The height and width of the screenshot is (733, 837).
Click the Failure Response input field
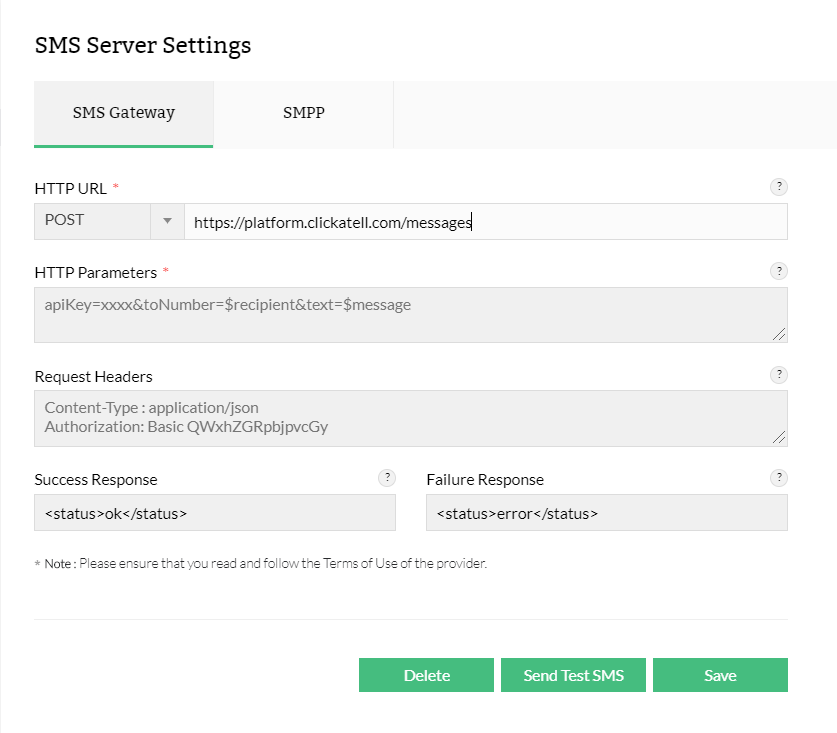point(606,513)
